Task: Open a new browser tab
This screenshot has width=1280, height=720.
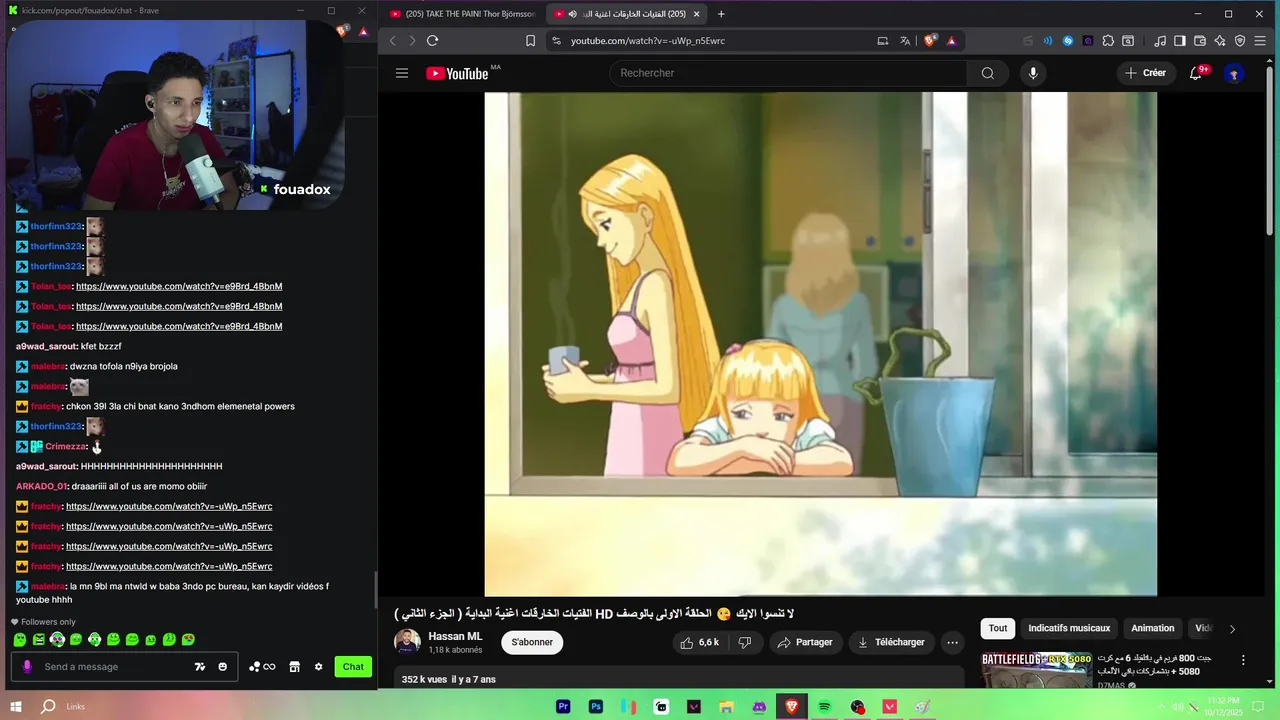Action: coord(721,14)
